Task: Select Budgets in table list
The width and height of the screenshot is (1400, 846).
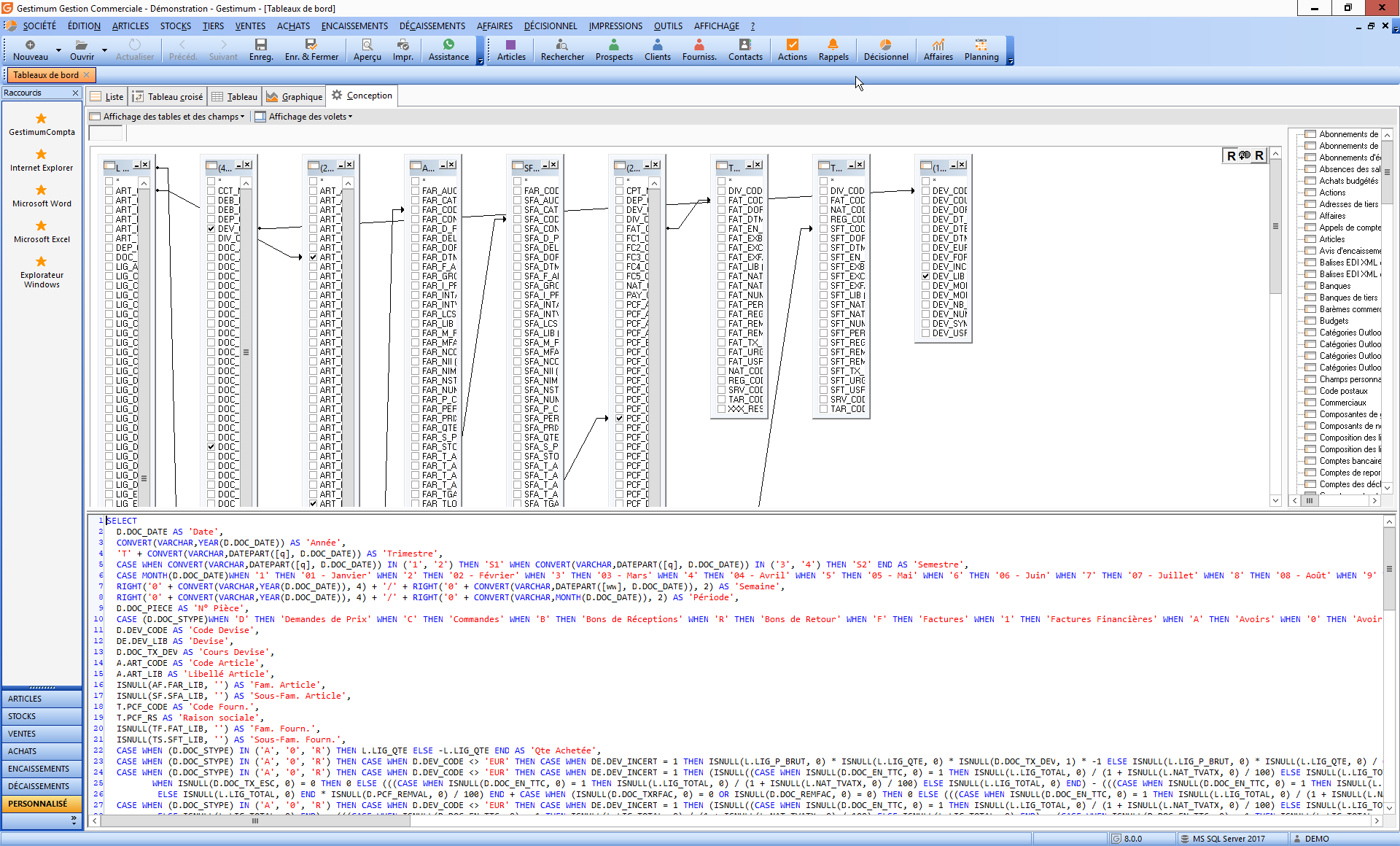Action: [x=1334, y=321]
